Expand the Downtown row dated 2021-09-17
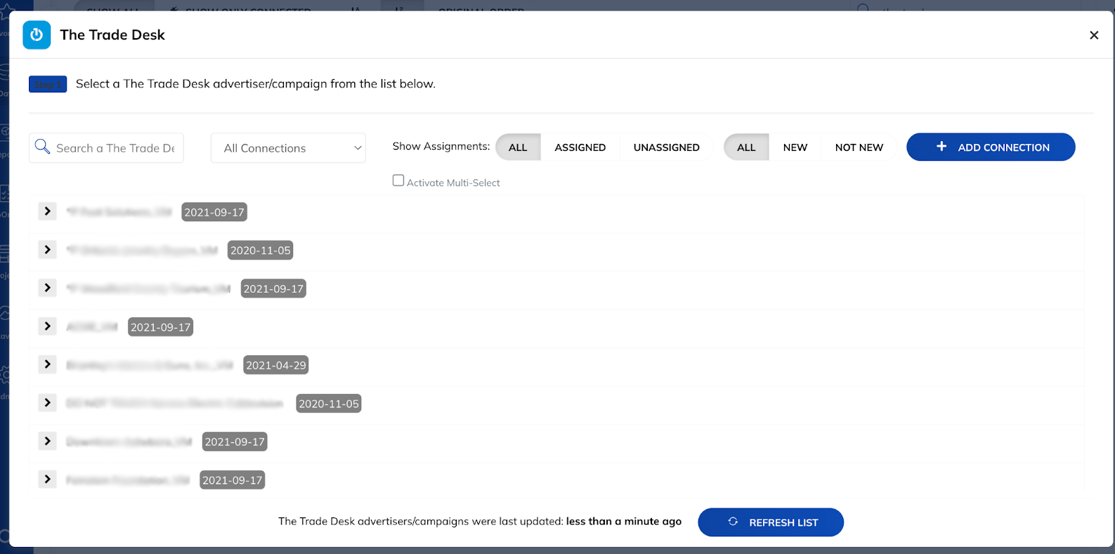Viewport: 1115px width, 554px height. click(47, 442)
